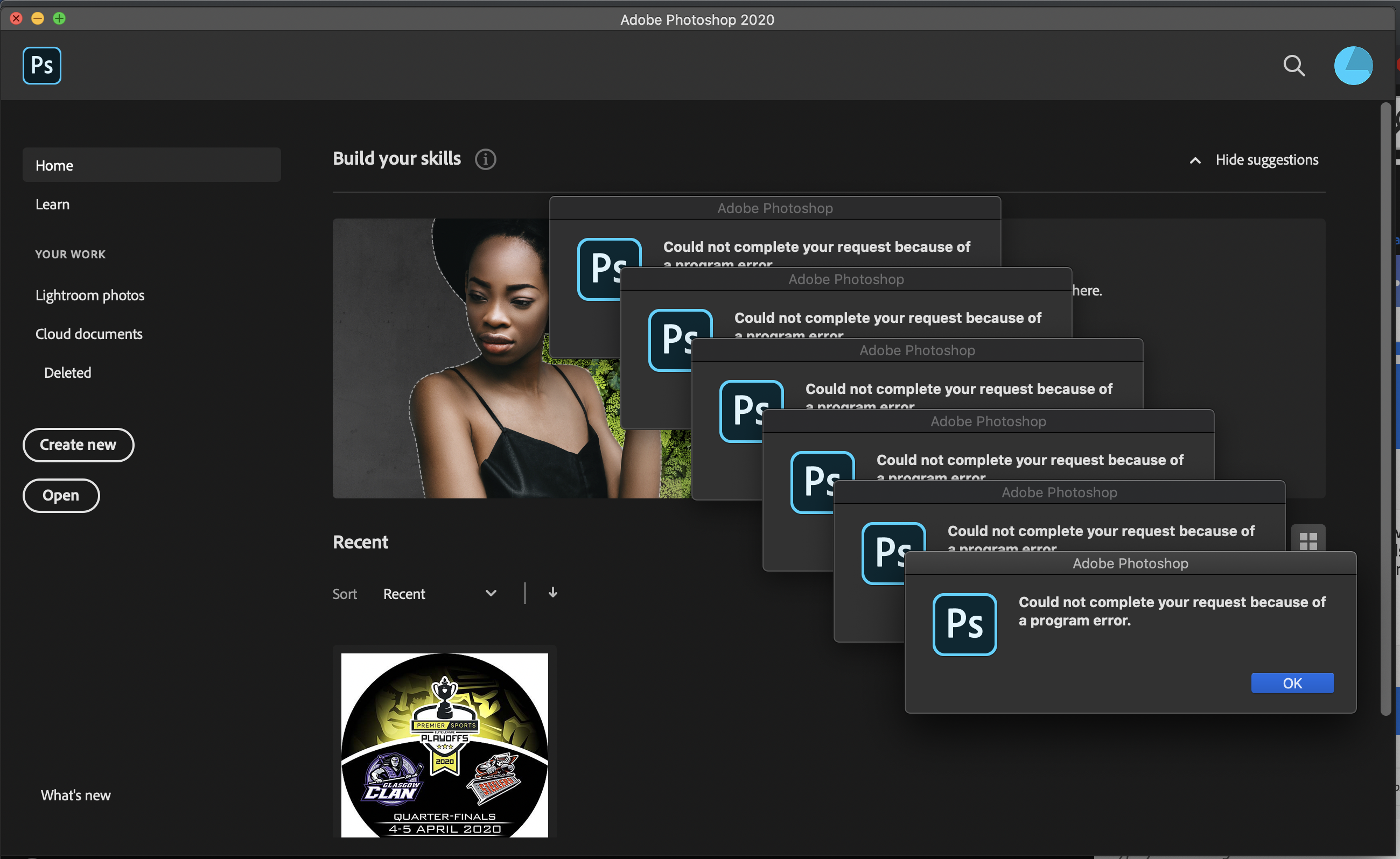Select the Home section
1400x859 pixels.
(54, 165)
